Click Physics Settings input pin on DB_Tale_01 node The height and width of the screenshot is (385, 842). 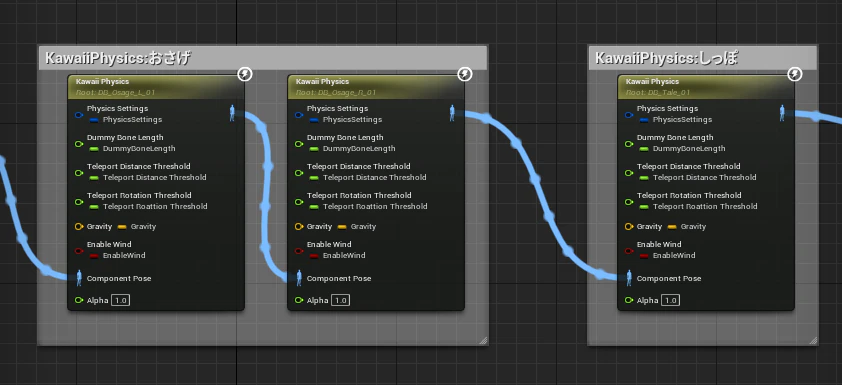click(x=629, y=114)
